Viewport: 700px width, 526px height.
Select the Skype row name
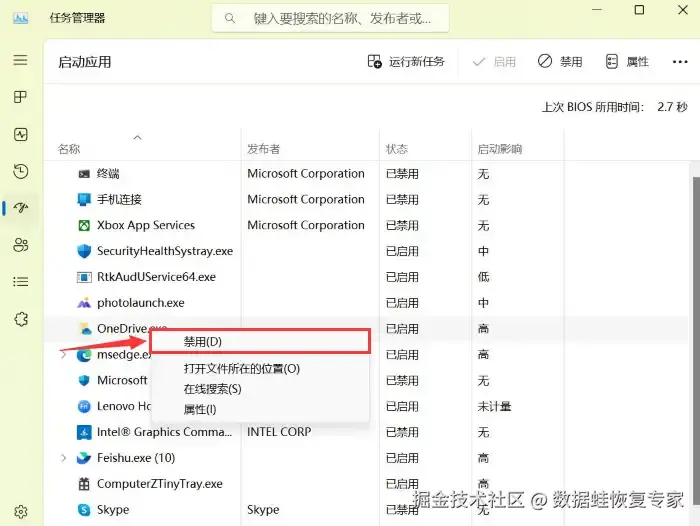point(113,509)
